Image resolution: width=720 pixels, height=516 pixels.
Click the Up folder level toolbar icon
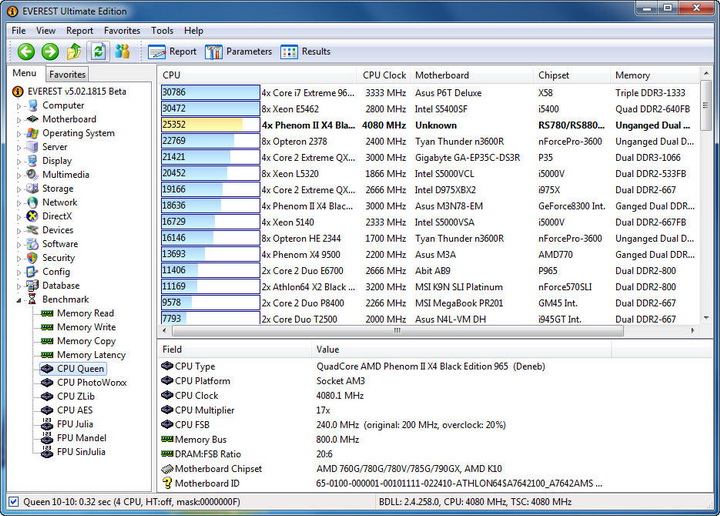click(73, 52)
